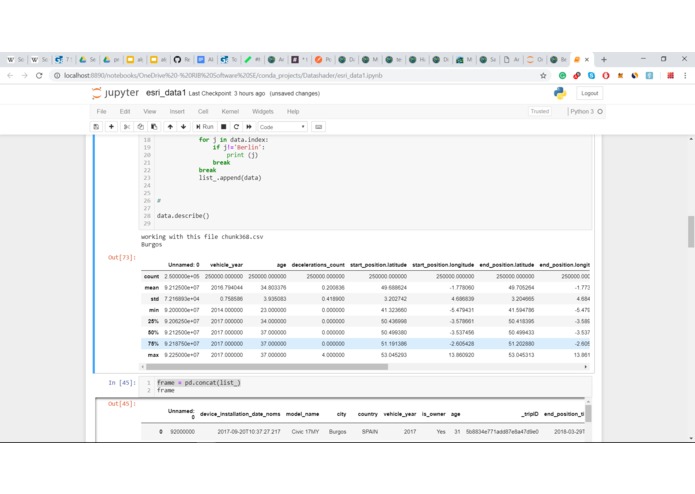Click the red Opera-style extension icon
This screenshot has width=695, height=494.
(606, 76)
